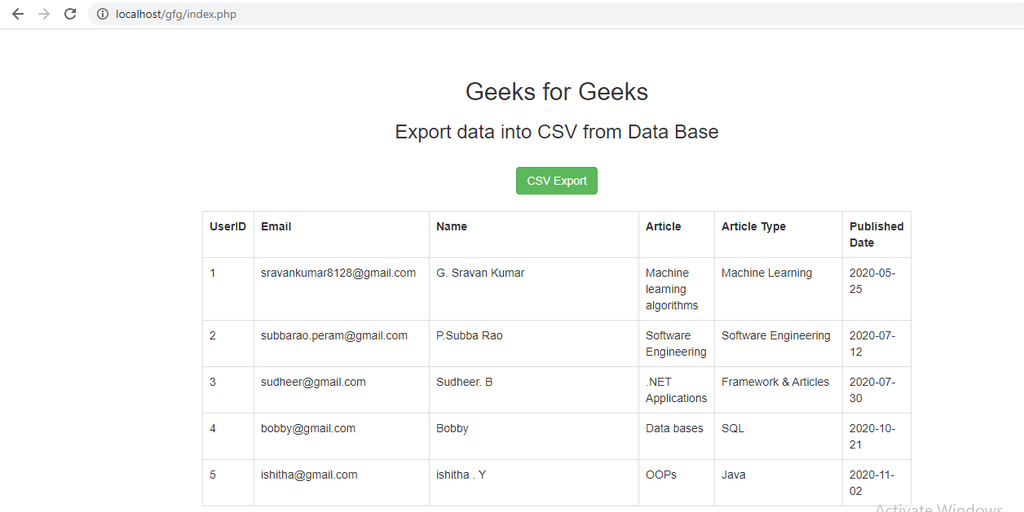This screenshot has width=1024, height=512.
Task: Click the site info icon in address bar
Action: (x=102, y=14)
